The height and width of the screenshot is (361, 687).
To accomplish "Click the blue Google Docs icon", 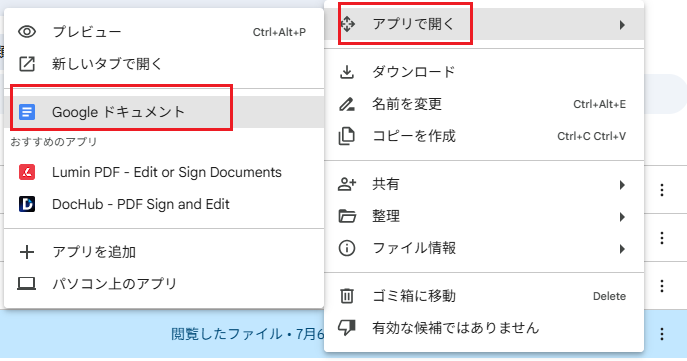I will click(27, 112).
